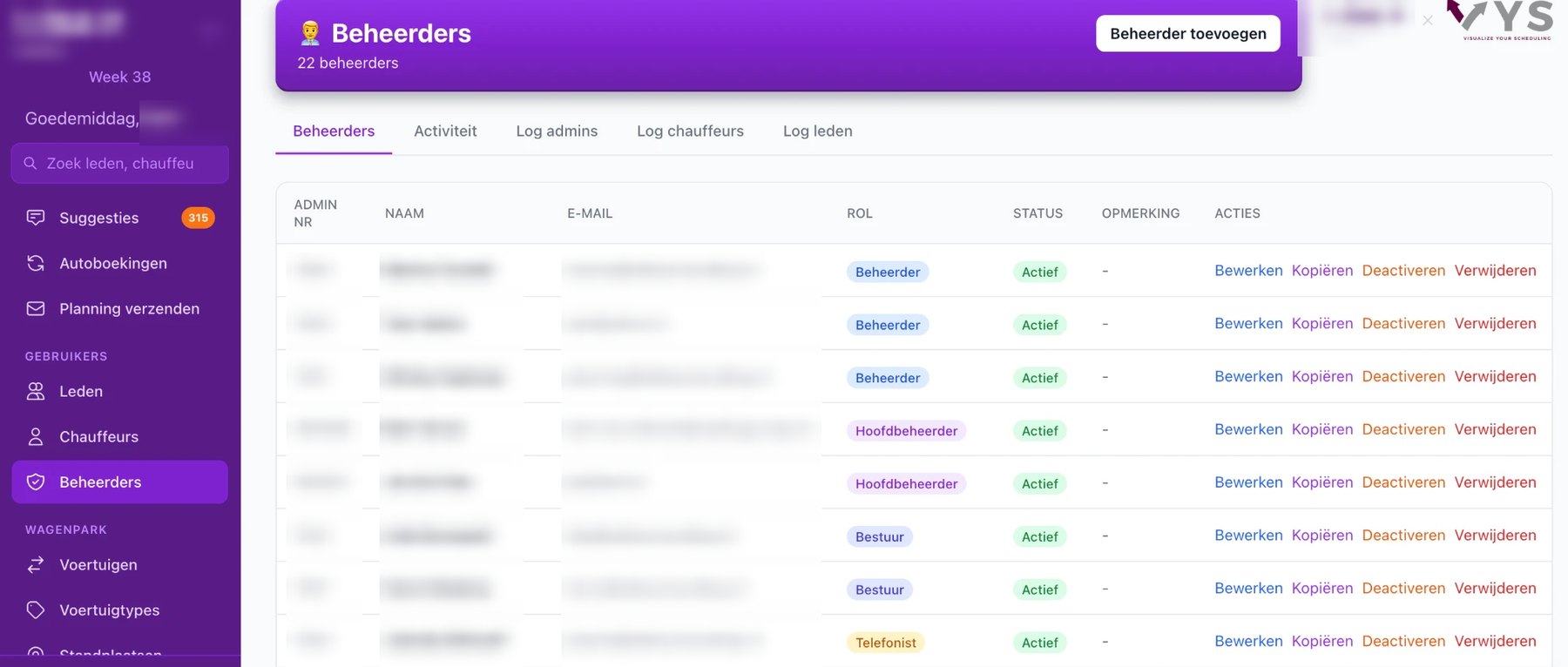Image resolution: width=1568 pixels, height=667 pixels.
Task: Click the Week 38 label
Action: 120,77
